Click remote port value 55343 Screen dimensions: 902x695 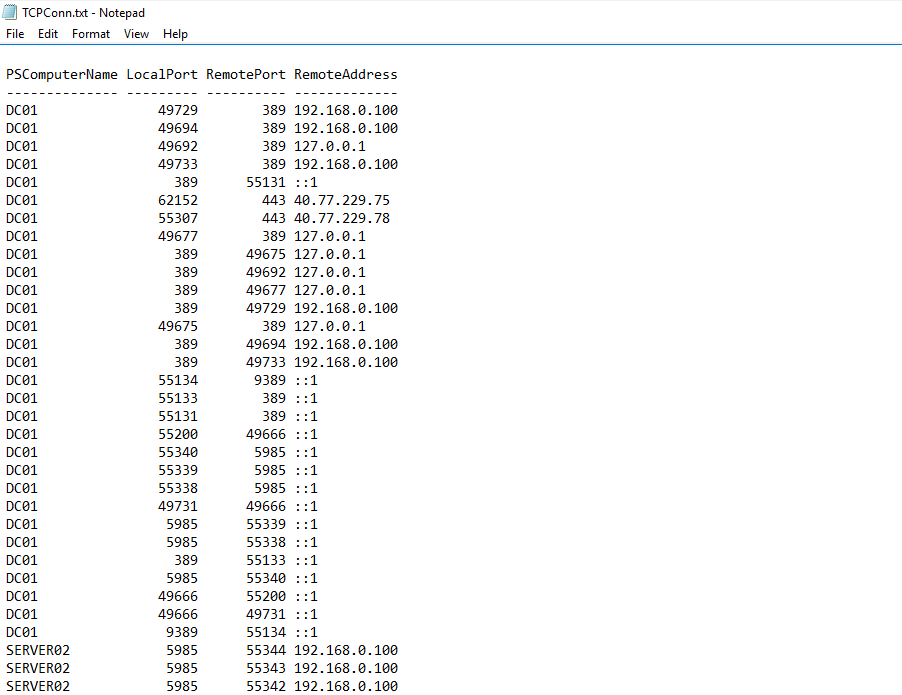tap(266, 668)
